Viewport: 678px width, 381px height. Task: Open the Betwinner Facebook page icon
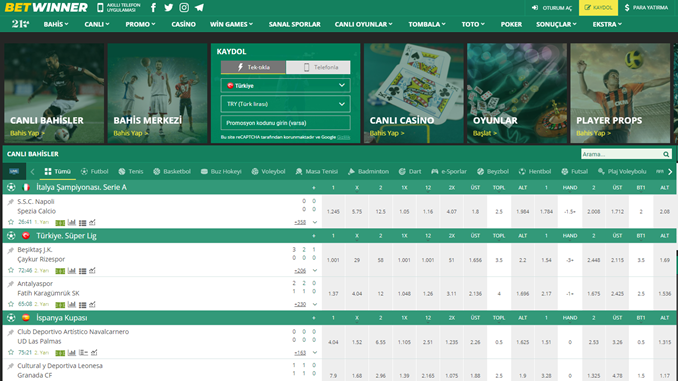coord(153,8)
